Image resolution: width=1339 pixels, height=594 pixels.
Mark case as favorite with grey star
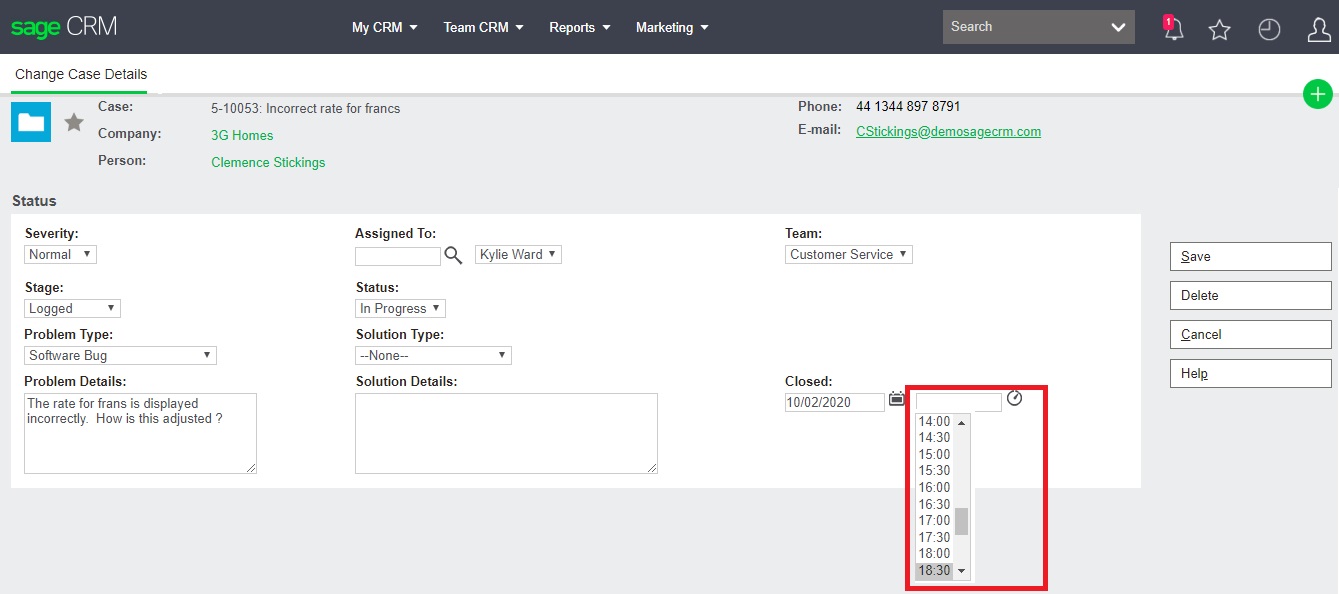coord(74,122)
